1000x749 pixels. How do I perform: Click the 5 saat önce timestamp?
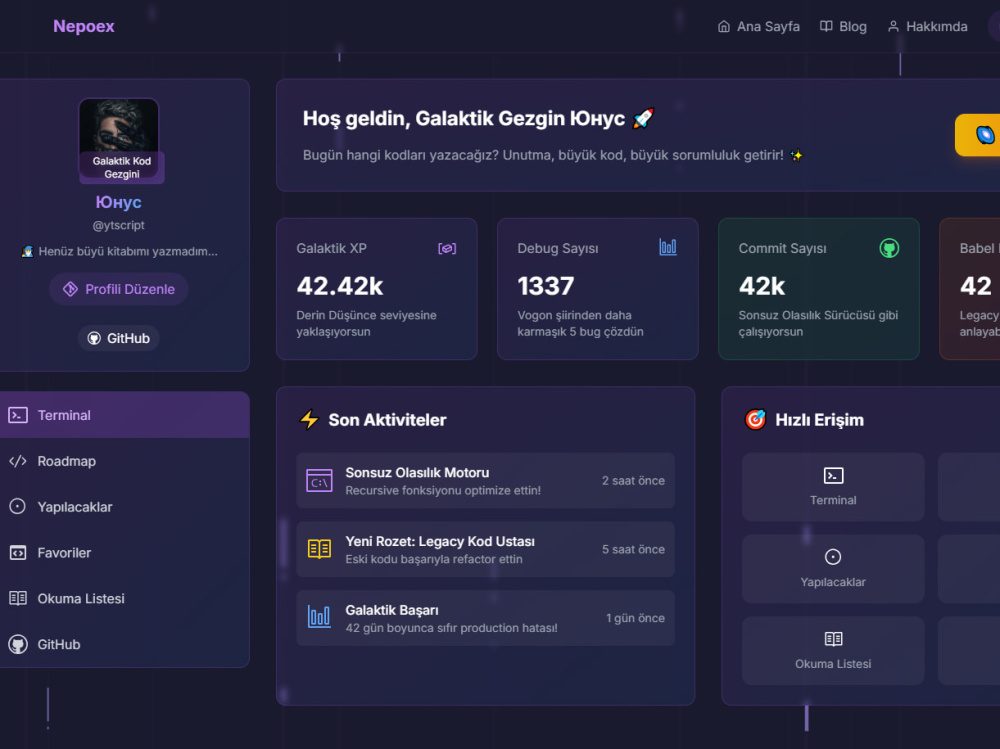pyautogui.click(x=633, y=549)
